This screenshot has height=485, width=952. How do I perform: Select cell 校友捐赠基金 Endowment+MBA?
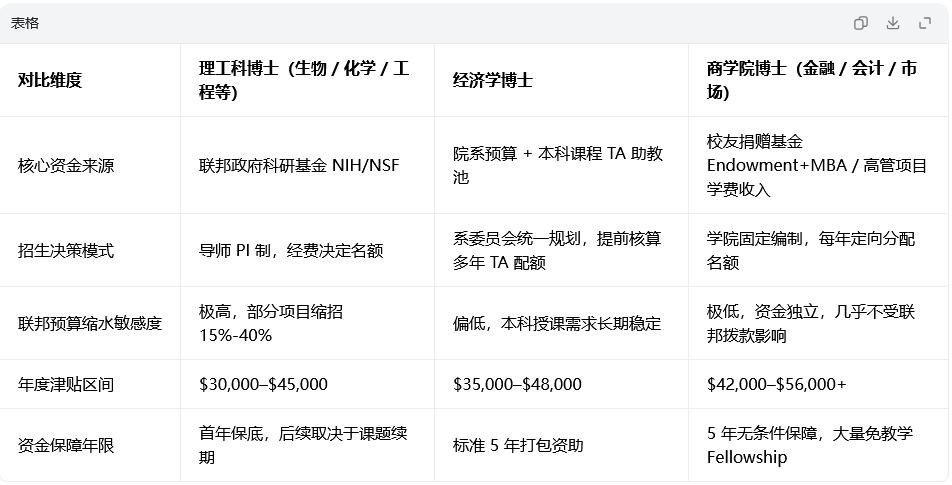click(817, 165)
